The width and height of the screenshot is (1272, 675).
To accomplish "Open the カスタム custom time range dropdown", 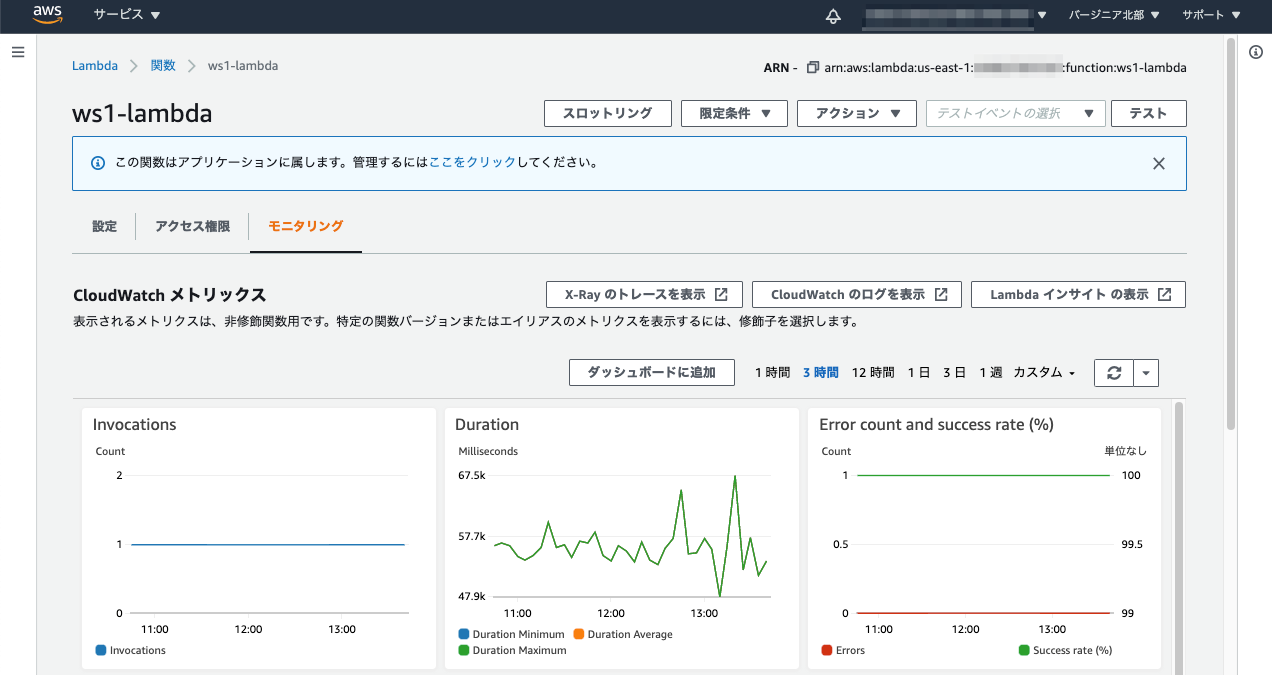I will [1044, 373].
